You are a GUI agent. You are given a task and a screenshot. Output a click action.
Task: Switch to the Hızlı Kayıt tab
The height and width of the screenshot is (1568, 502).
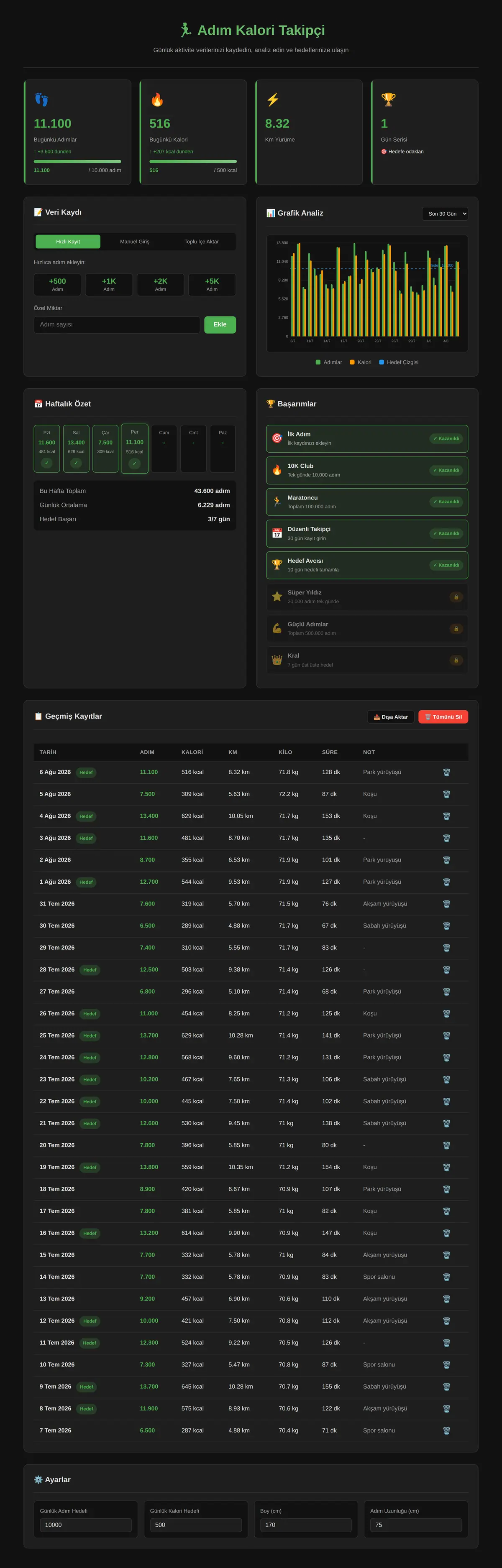tap(68, 242)
